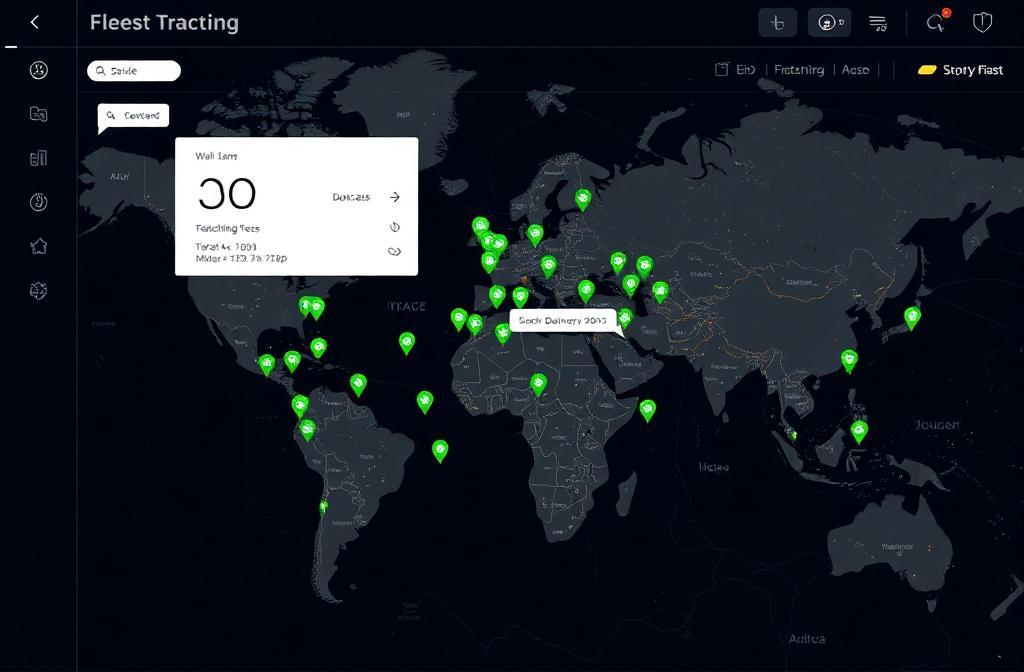Image resolution: width=1024 pixels, height=672 pixels.
Task: Open the globe face sidebar icon
Action: [x=39, y=70]
